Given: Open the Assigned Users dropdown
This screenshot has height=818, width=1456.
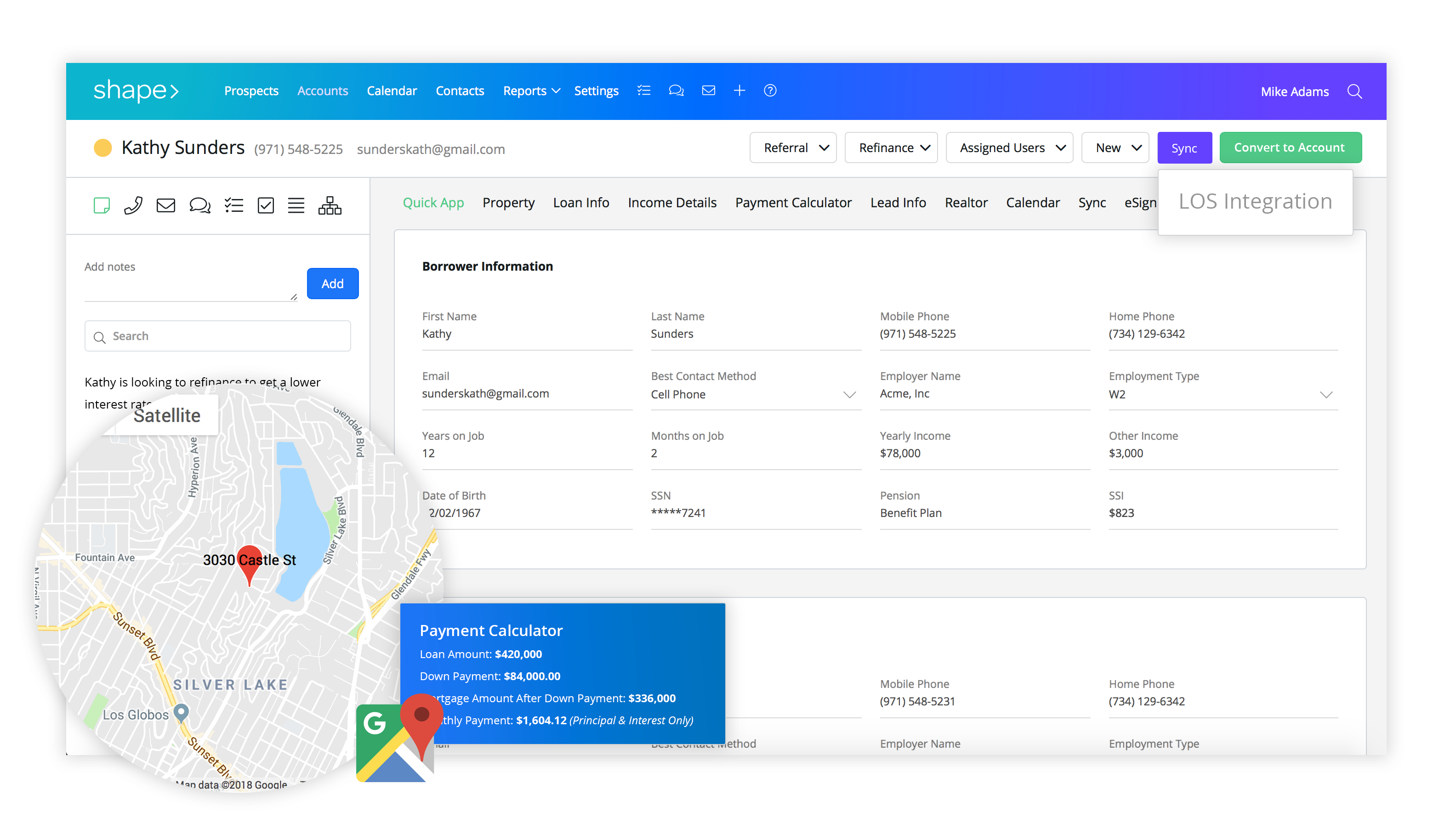Looking at the screenshot, I should coord(1009,148).
